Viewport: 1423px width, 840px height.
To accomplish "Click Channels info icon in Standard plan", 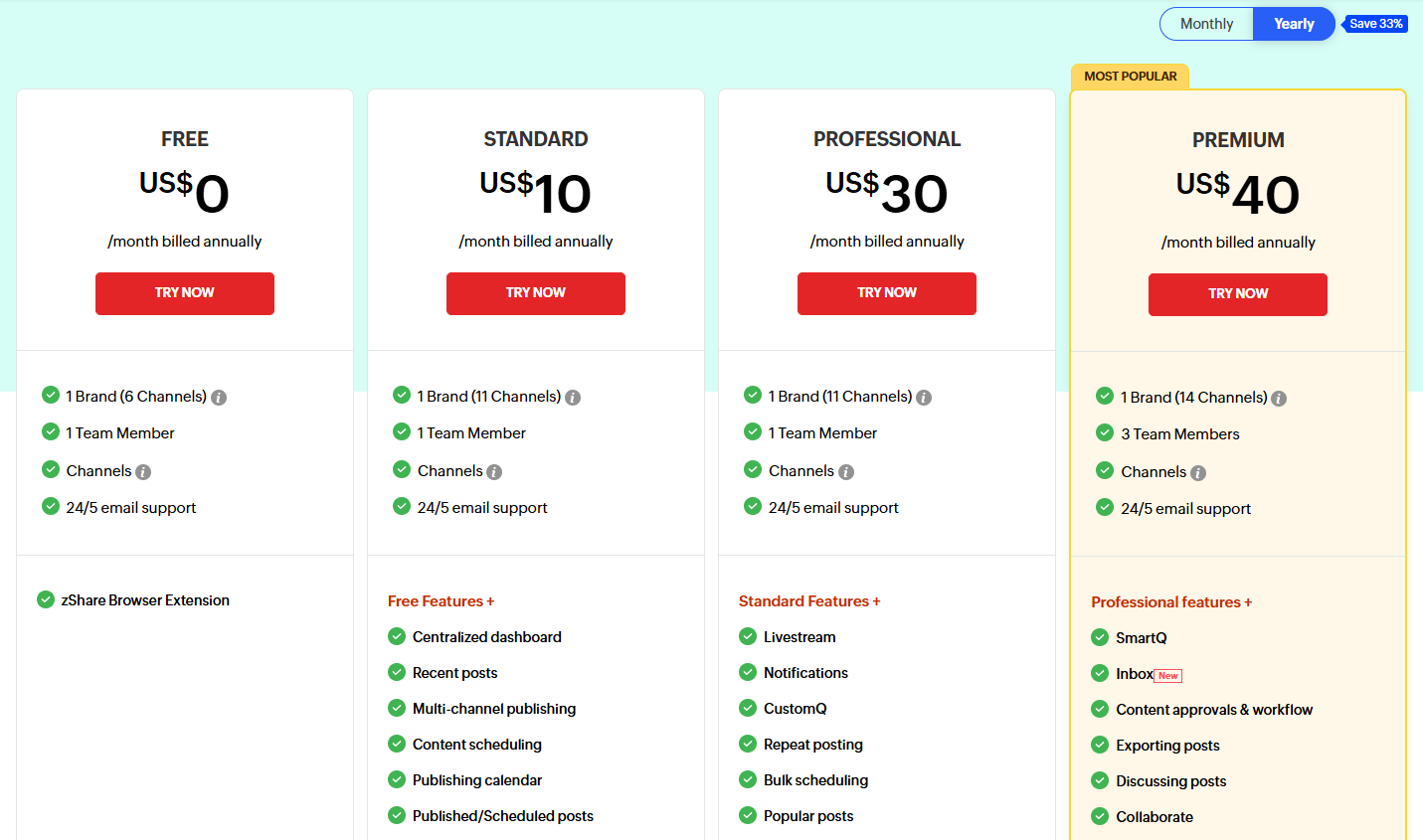I will 494,472.
